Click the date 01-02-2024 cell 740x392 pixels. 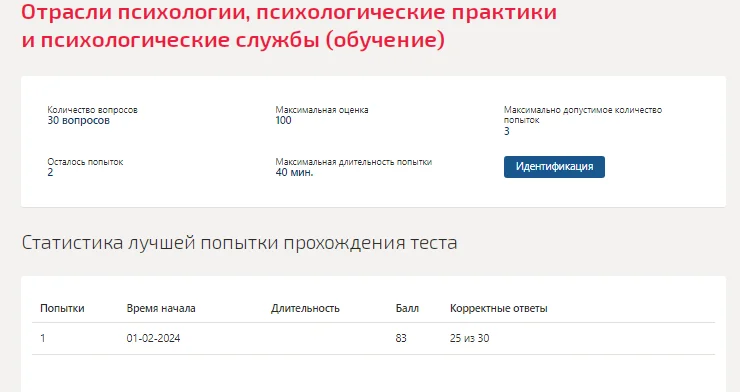pyautogui.click(x=153, y=338)
